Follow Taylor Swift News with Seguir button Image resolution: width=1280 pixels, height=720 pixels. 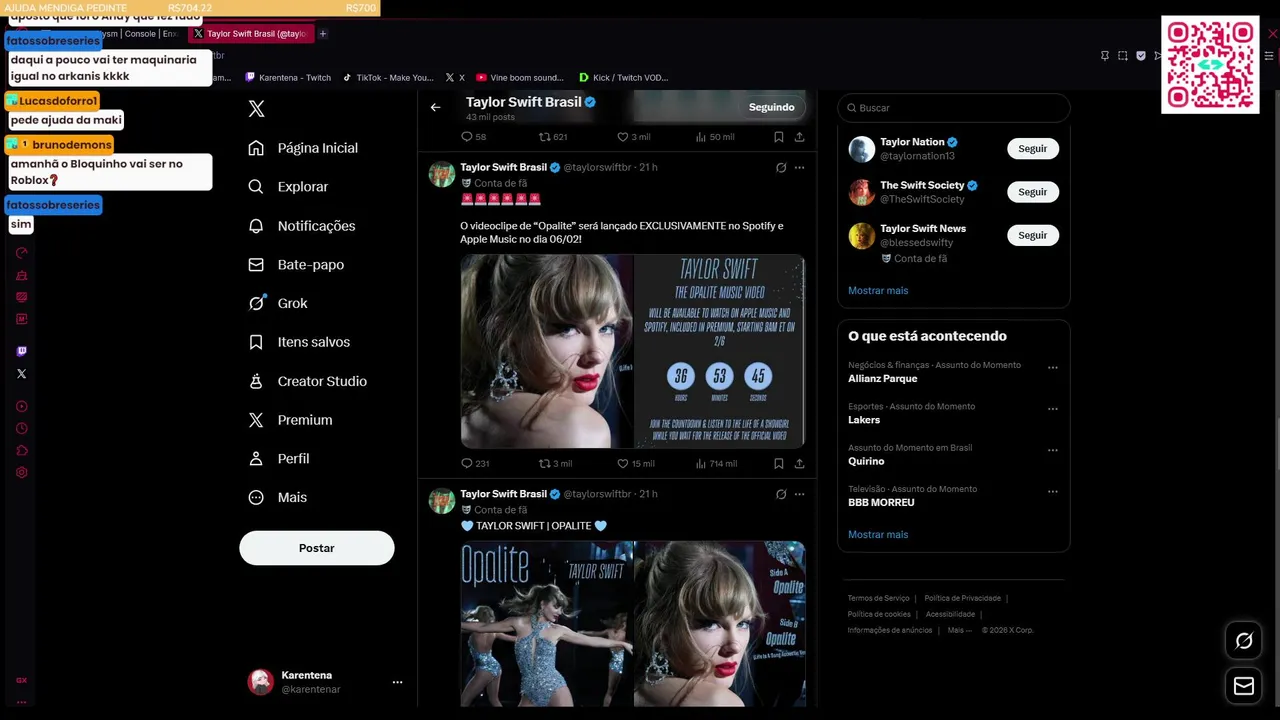(x=1033, y=235)
